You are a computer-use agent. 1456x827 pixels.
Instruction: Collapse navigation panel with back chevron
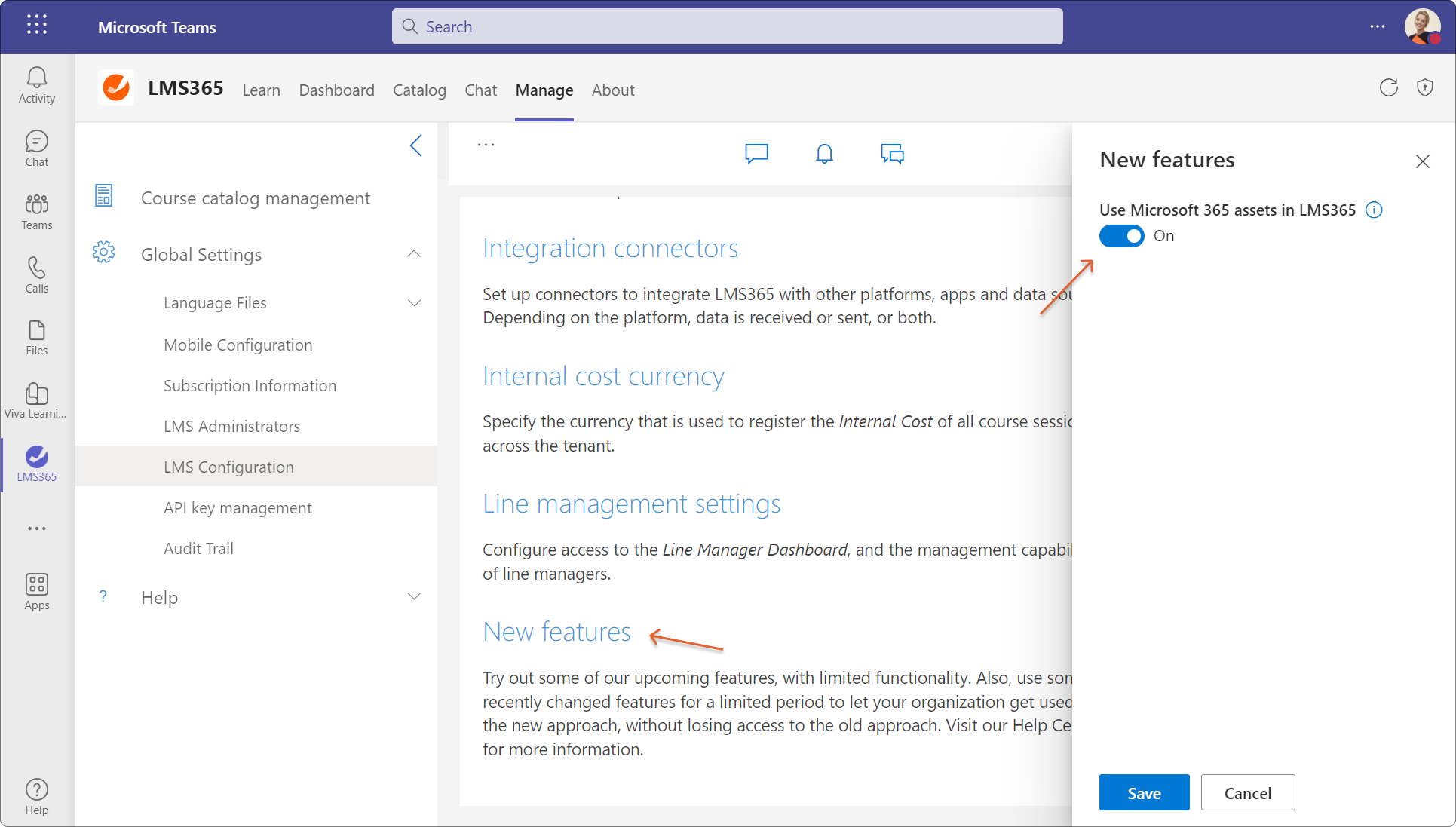(x=416, y=145)
